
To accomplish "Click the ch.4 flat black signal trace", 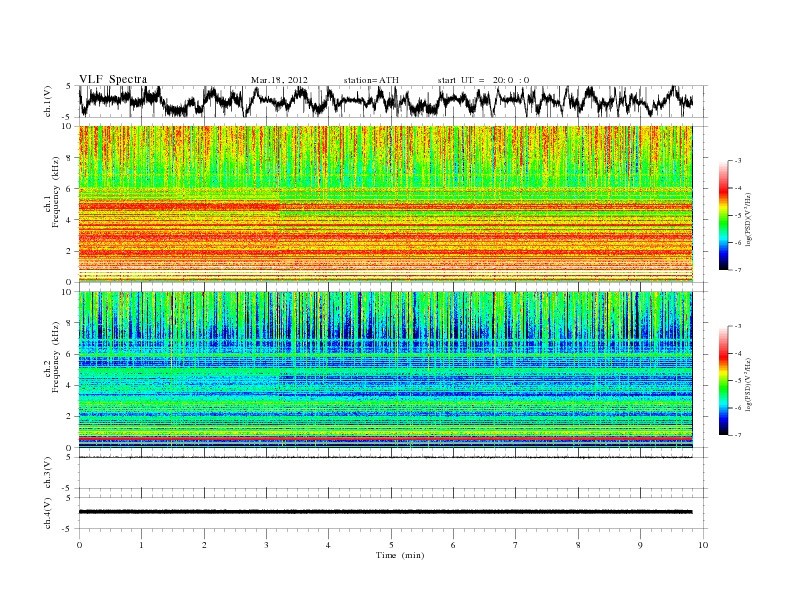I will [385, 512].
